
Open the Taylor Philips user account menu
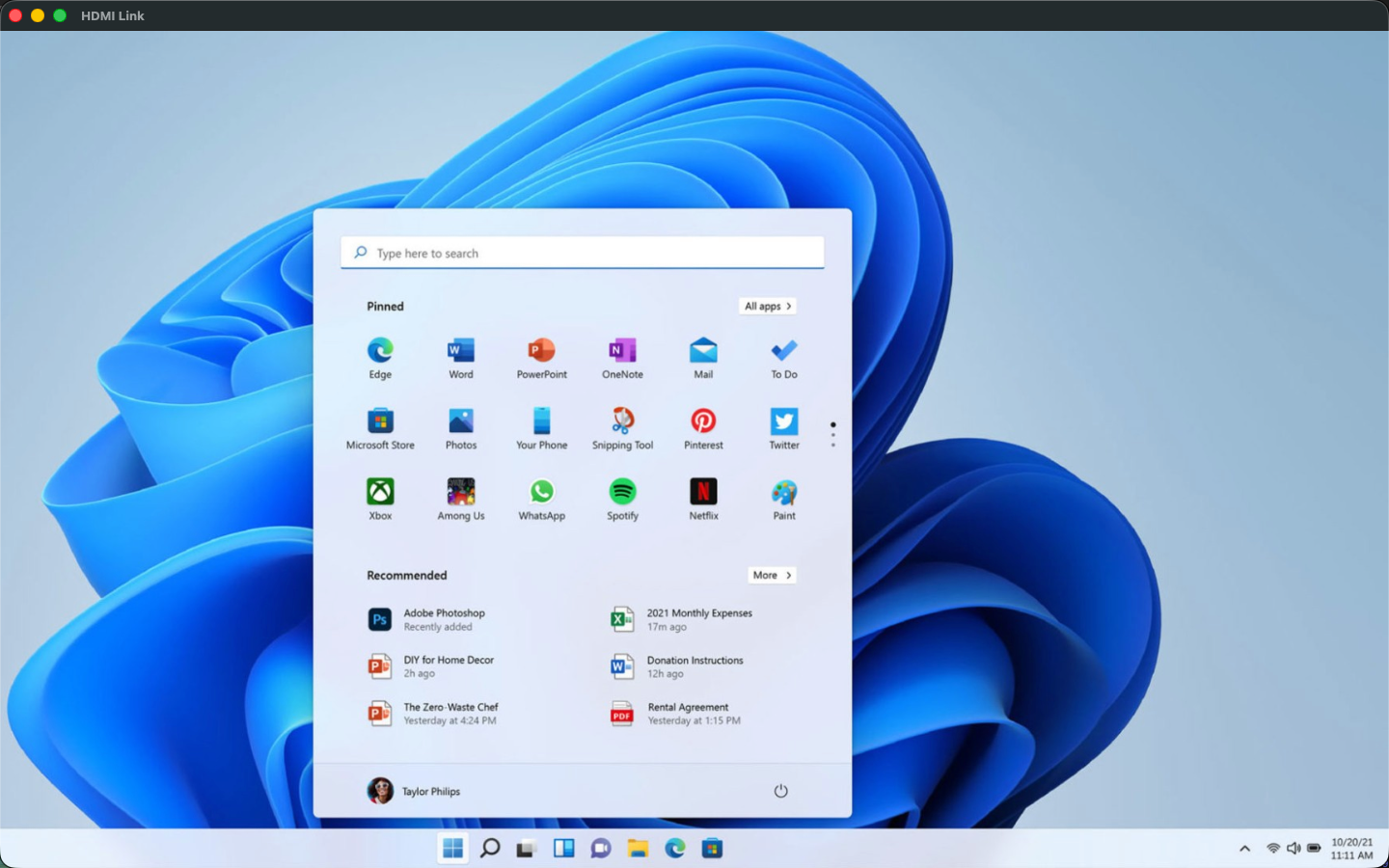[x=414, y=791]
